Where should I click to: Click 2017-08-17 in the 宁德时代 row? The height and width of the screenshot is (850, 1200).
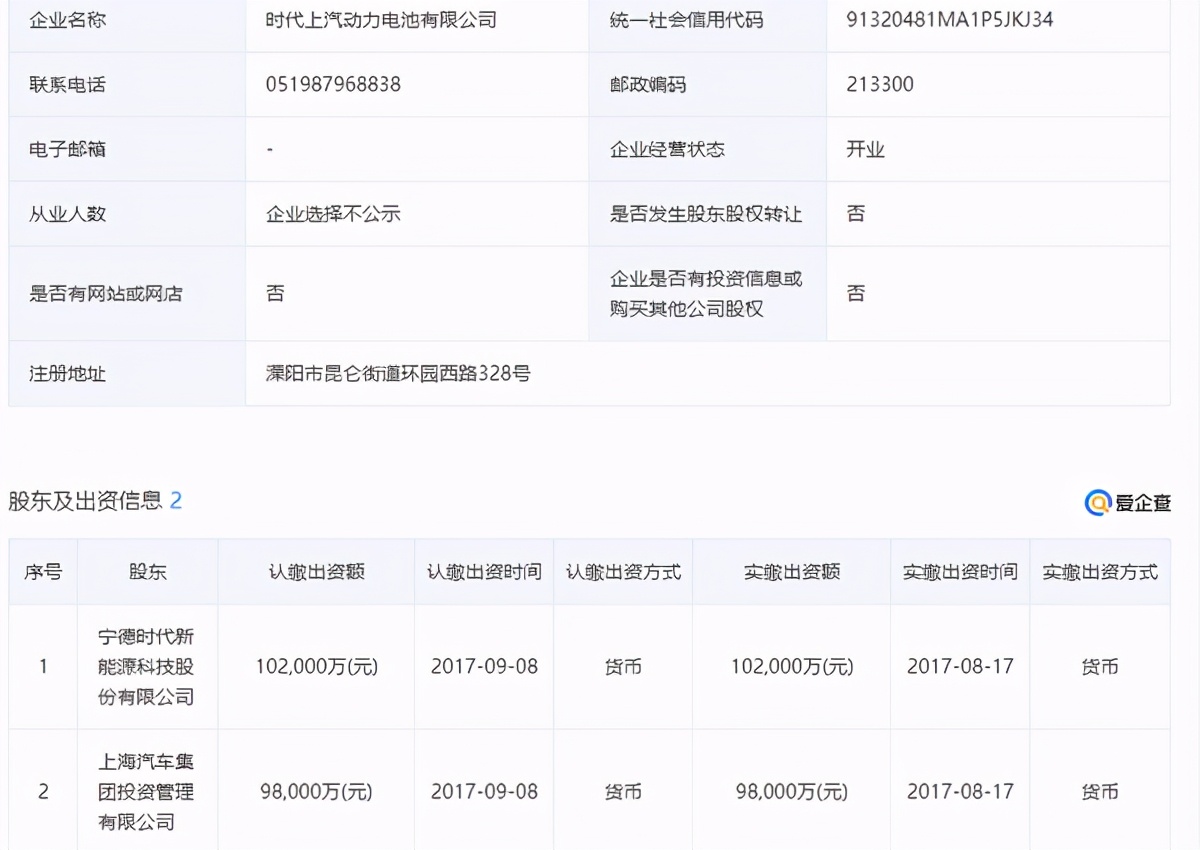coord(960,667)
